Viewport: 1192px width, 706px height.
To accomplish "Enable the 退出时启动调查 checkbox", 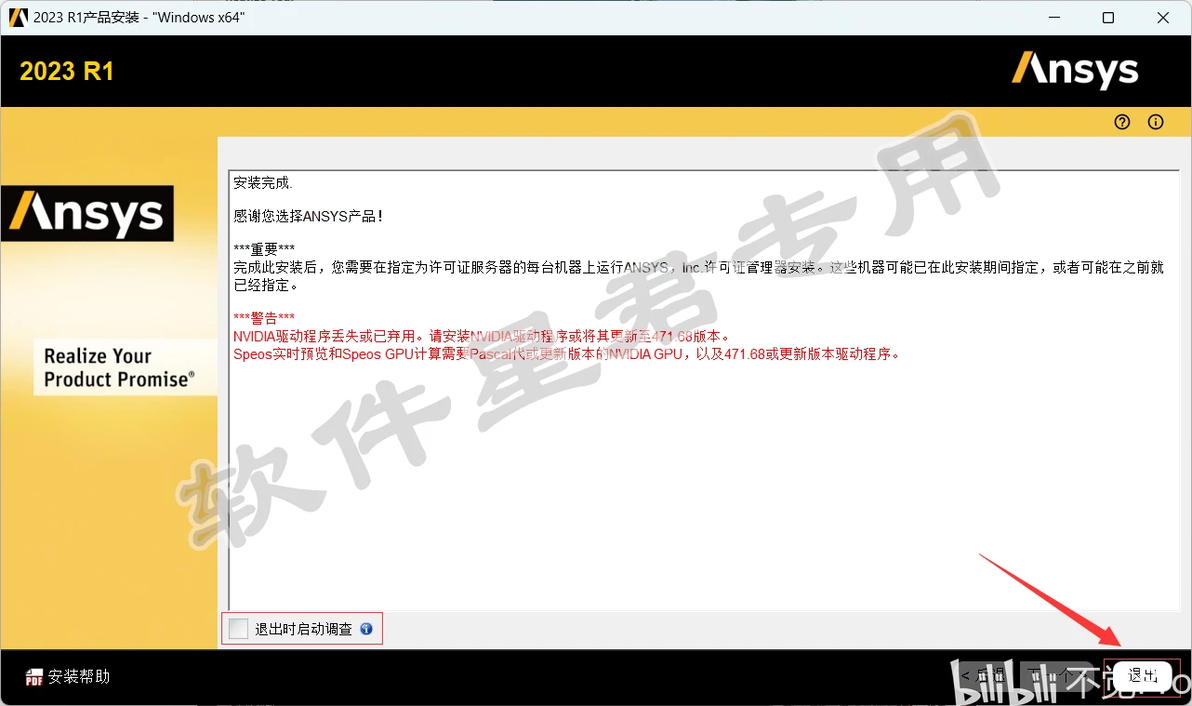I will tap(238, 628).
